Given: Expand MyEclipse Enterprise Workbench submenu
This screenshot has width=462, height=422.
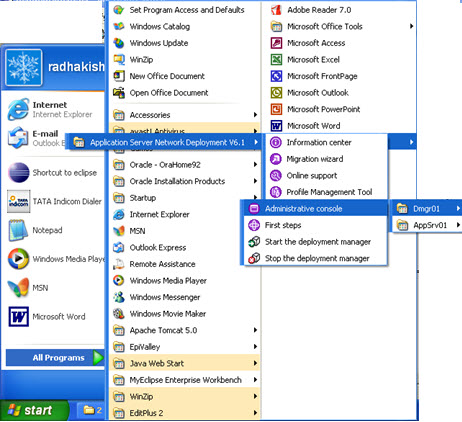Looking at the screenshot, I should [185, 380].
